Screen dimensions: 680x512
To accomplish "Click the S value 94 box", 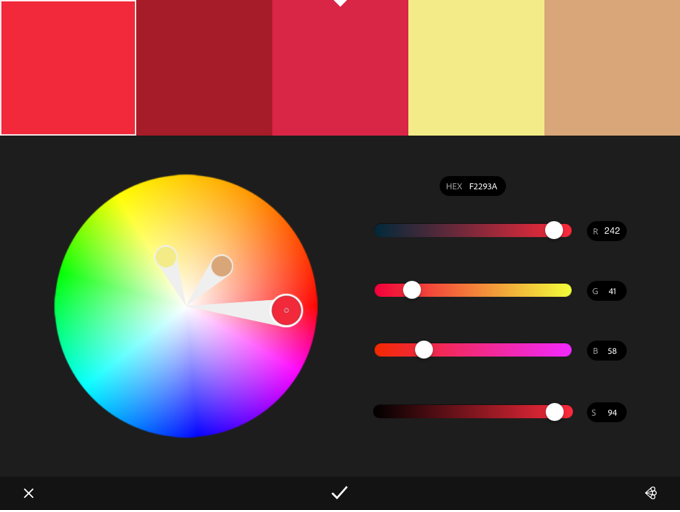I will (x=607, y=413).
